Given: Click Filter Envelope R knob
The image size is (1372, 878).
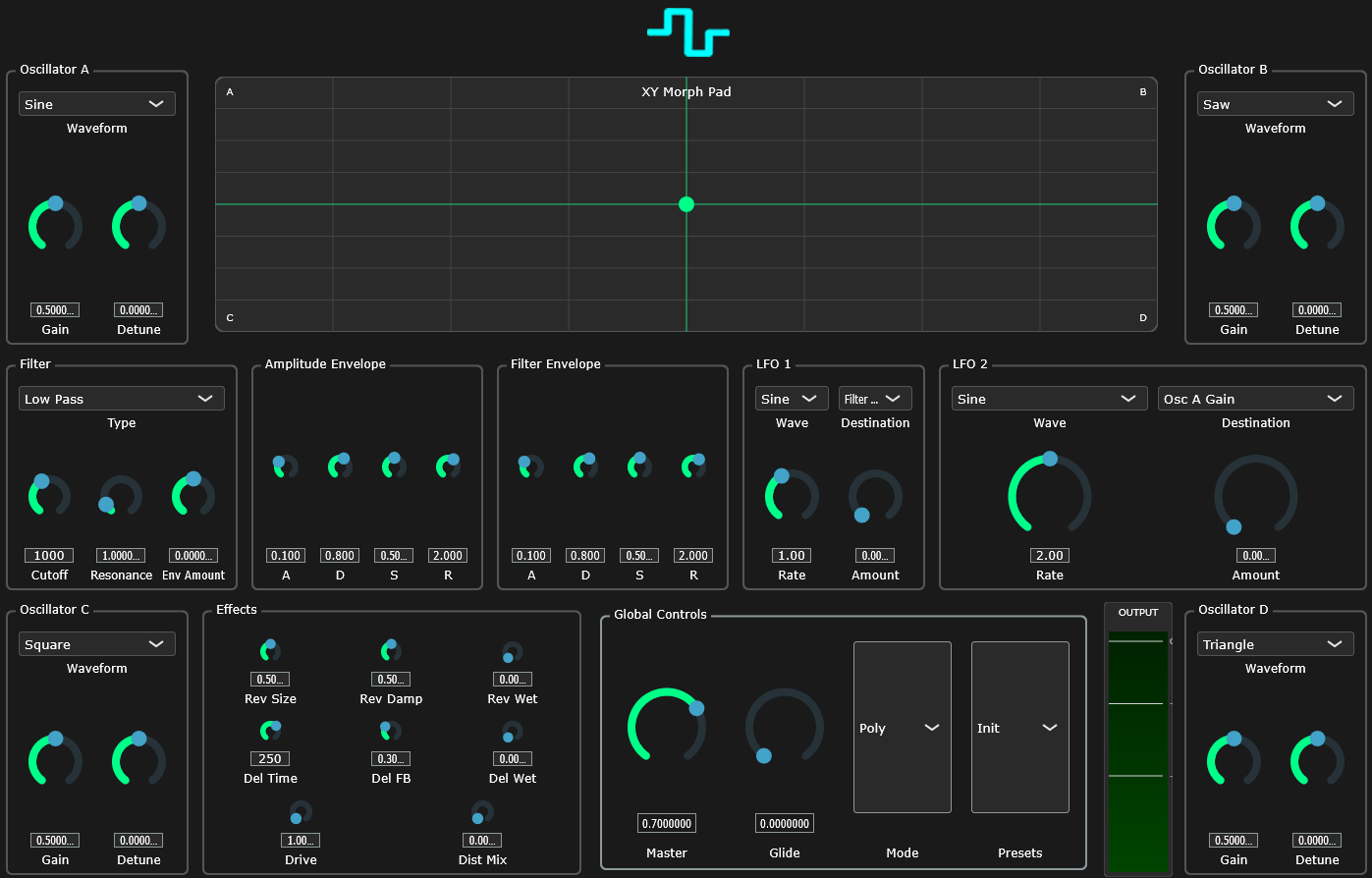Looking at the screenshot, I should tap(693, 466).
